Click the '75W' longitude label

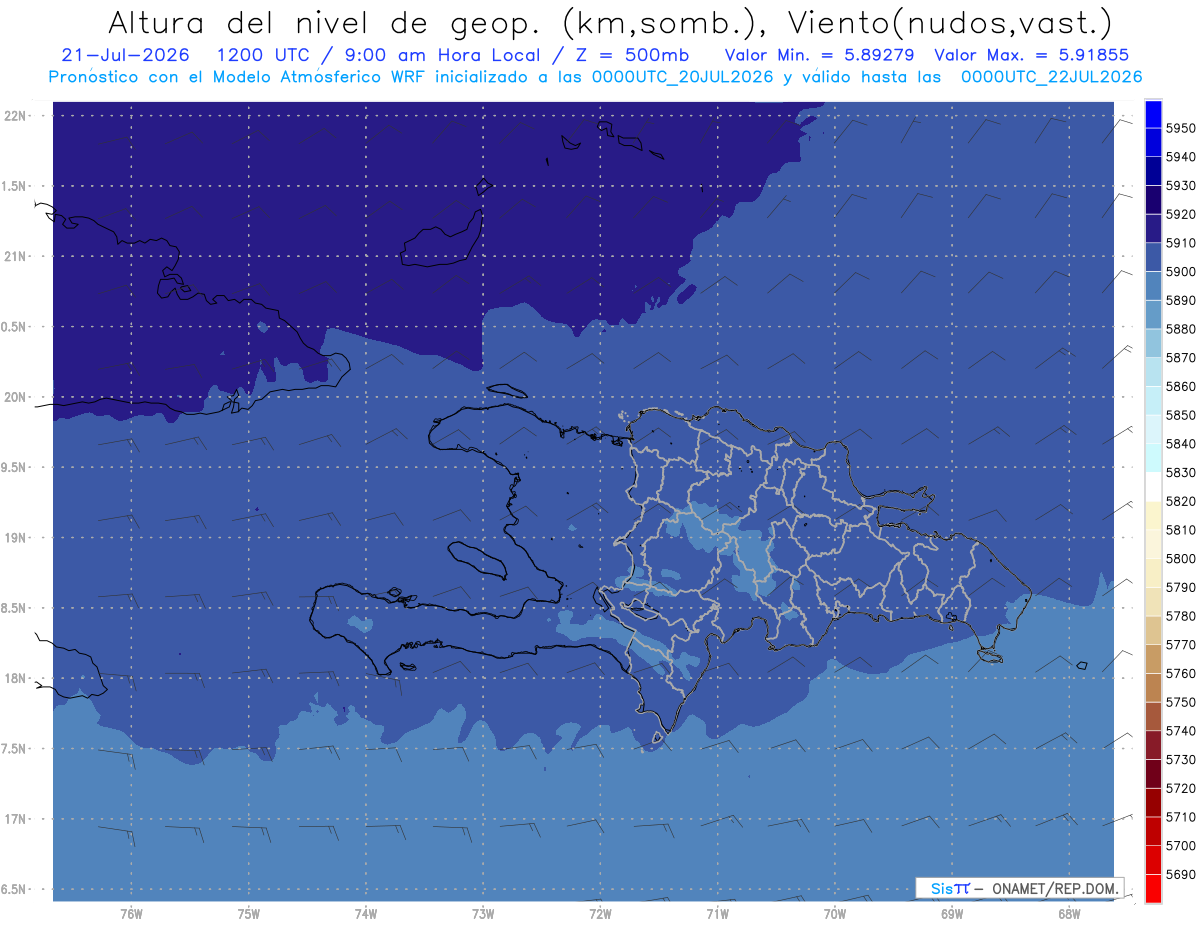point(249,914)
